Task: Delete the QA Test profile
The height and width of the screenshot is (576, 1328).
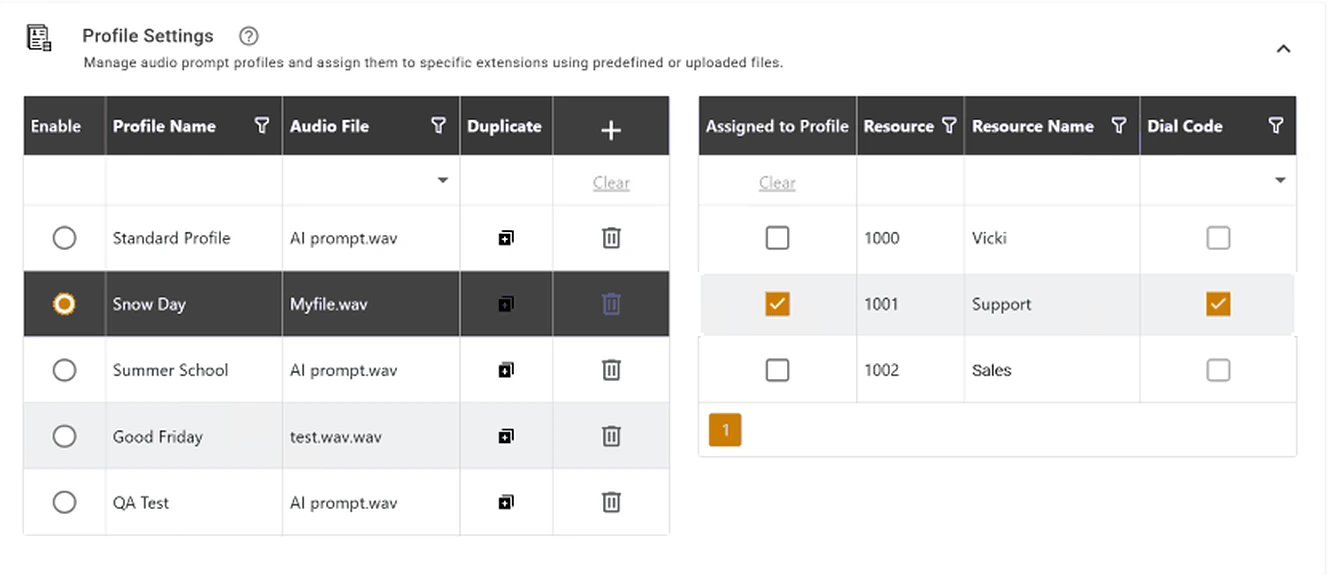Action: 611,502
